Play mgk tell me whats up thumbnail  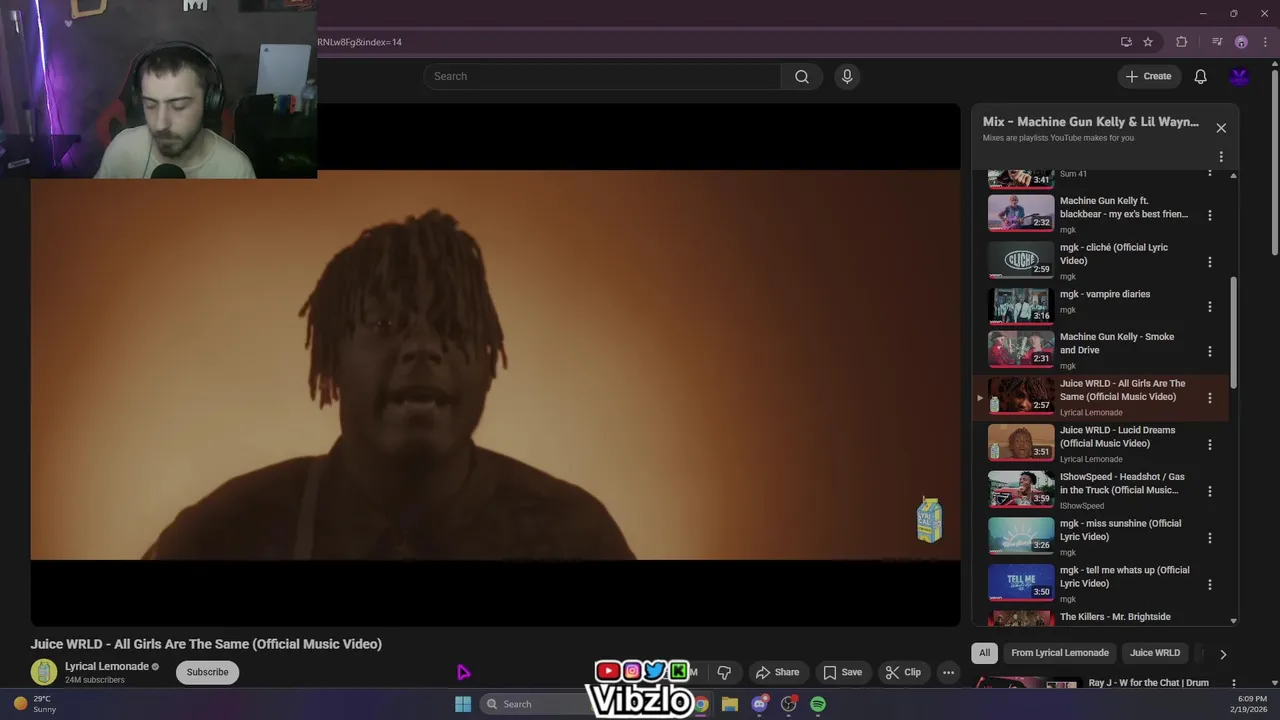[1020, 582]
